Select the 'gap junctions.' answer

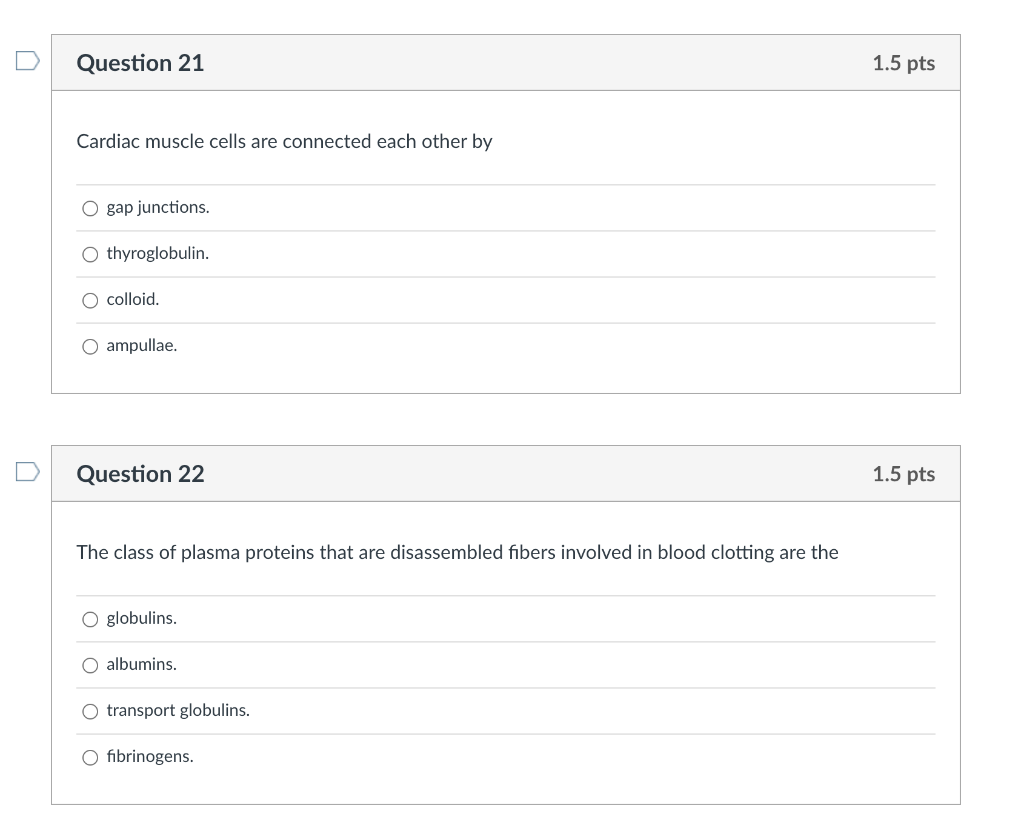click(90, 208)
